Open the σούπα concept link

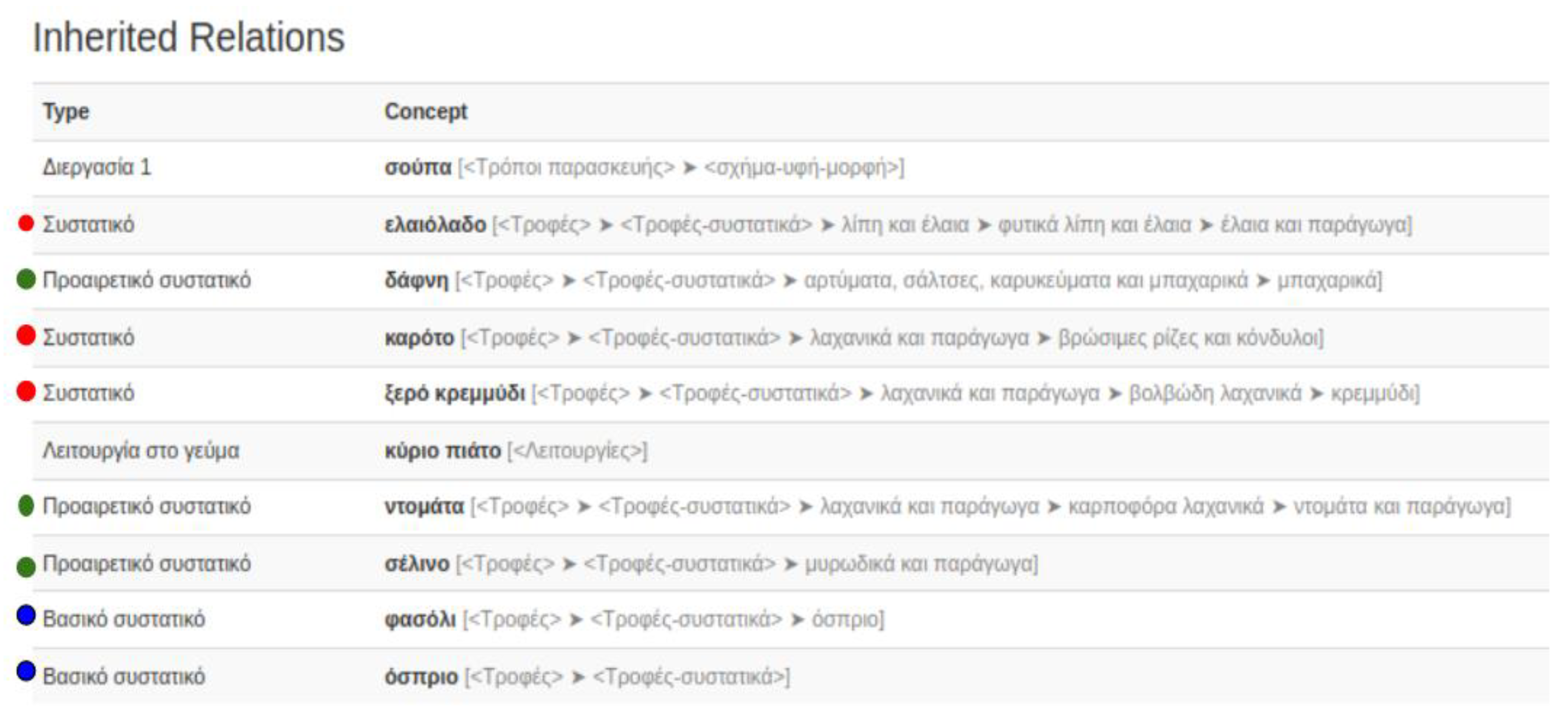pos(418,167)
